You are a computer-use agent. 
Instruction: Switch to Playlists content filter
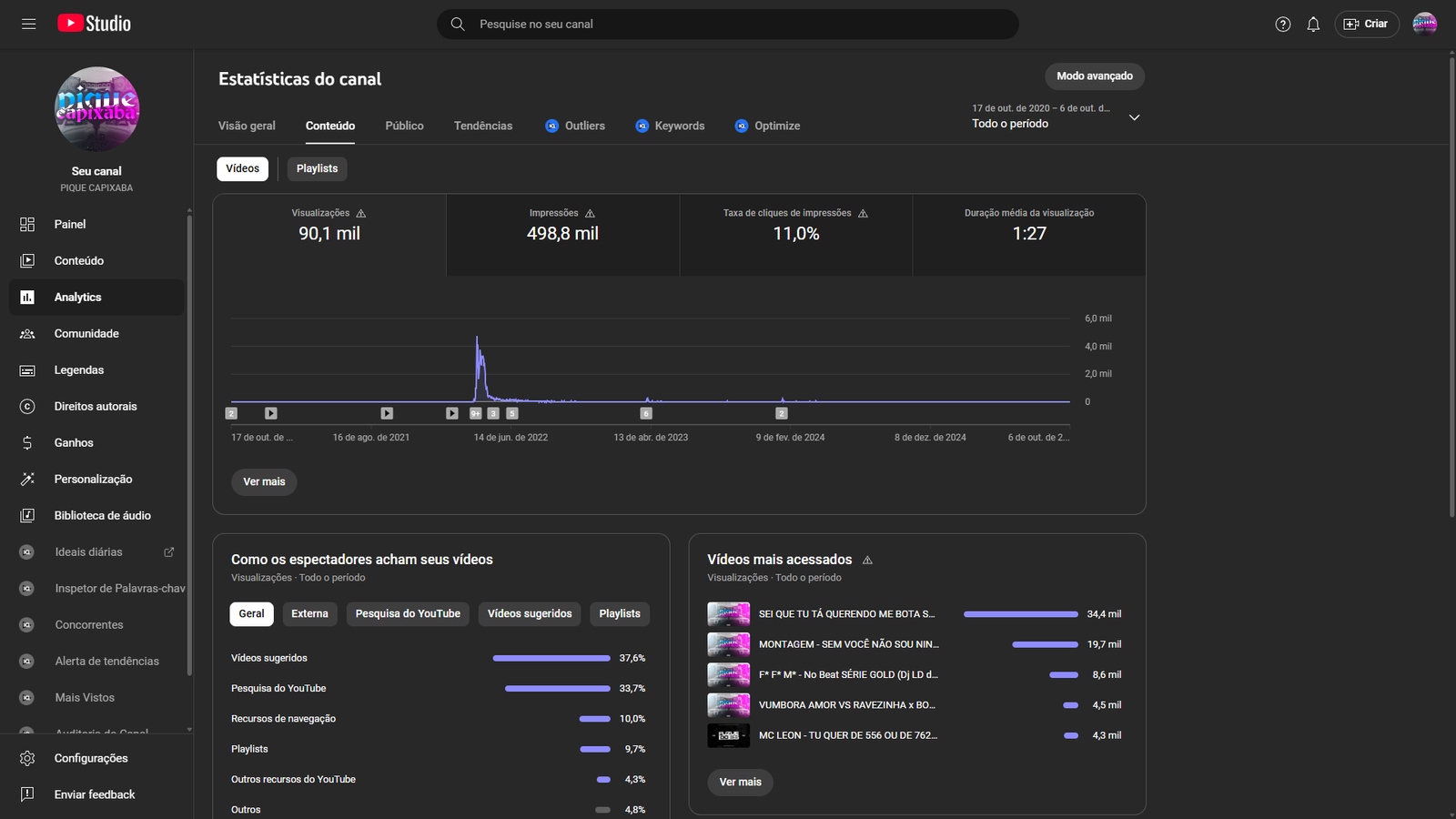pyautogui.click(x=317, y=168)
